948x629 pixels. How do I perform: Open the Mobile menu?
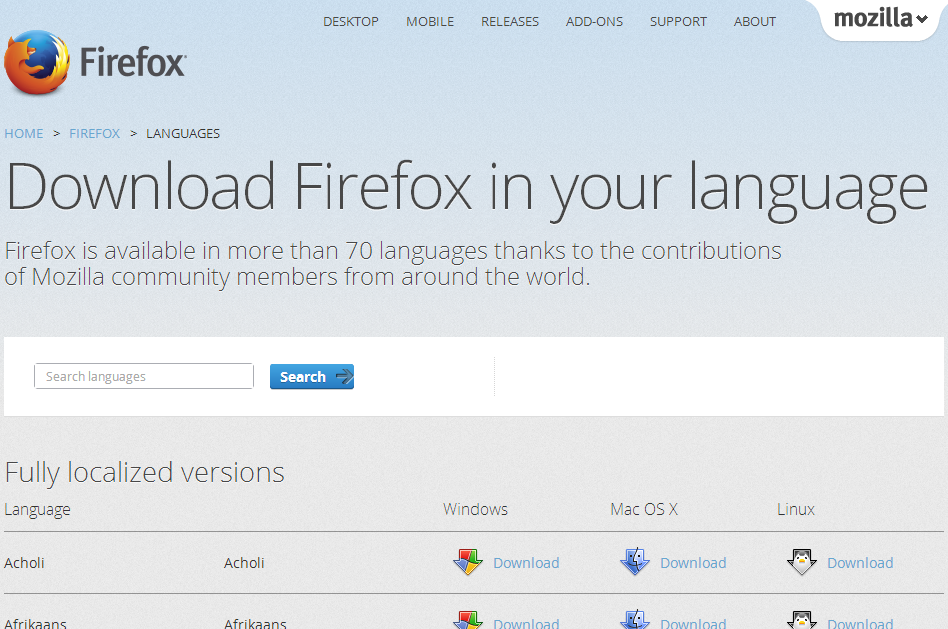click(430, 22)
